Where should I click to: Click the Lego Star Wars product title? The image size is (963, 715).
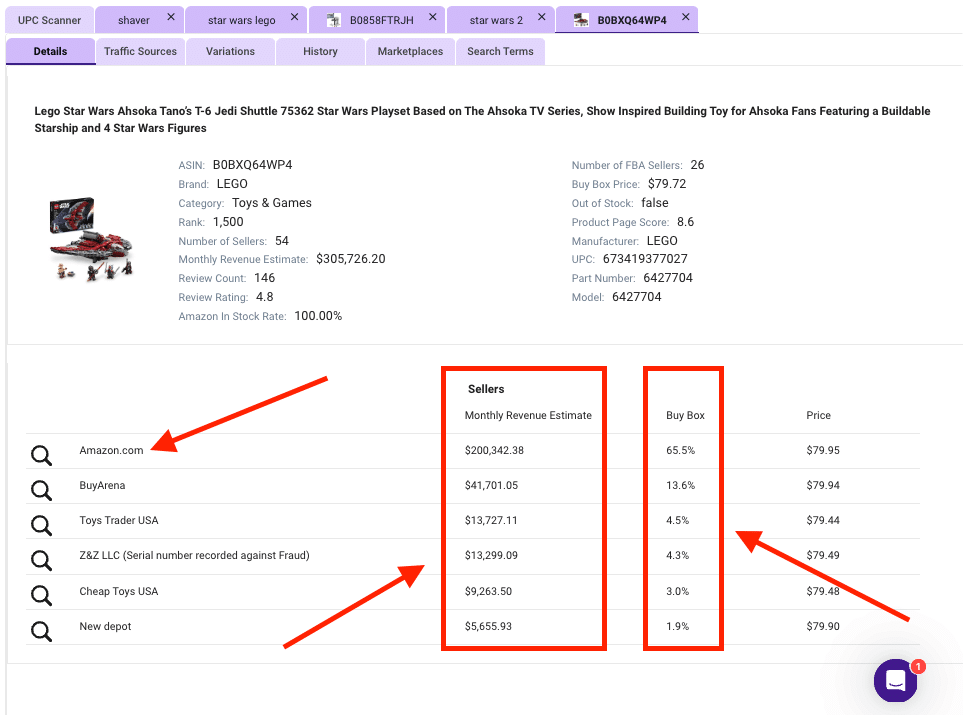[x=482, y=119]
